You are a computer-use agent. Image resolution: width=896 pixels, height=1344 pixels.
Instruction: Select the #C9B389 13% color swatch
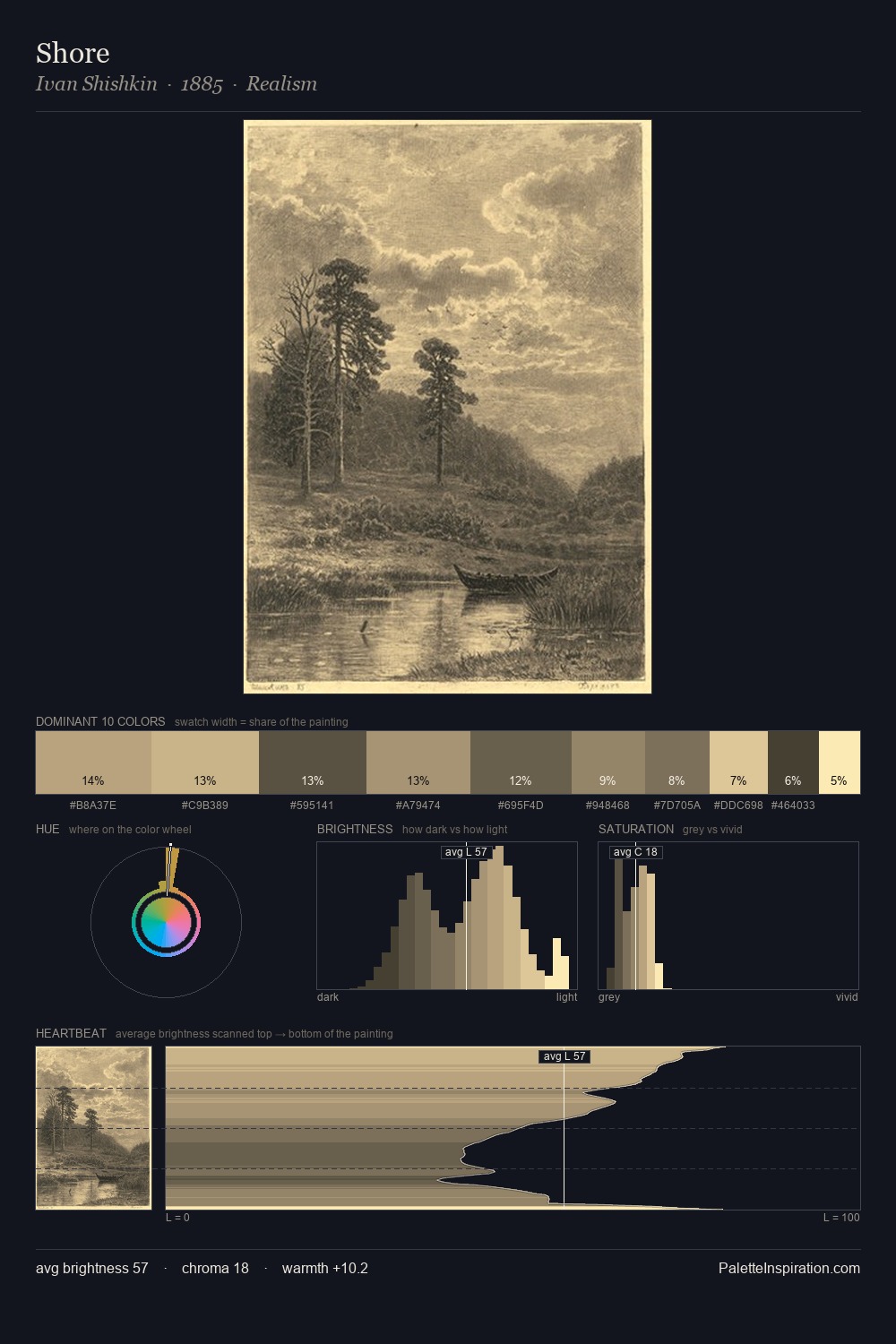pyautogui.click(x=205, y=762)
